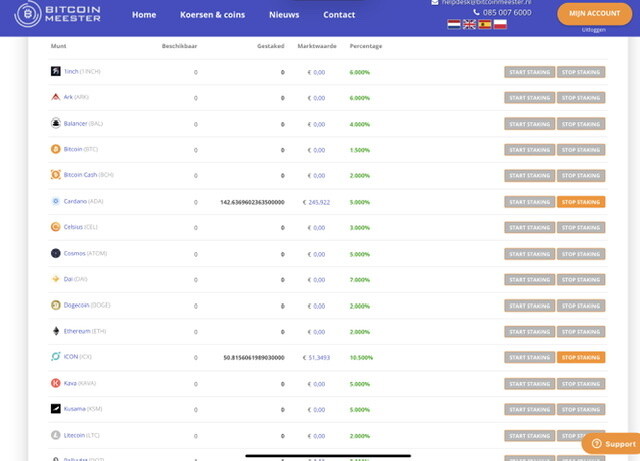The image size is (640, 461).
Task: Click the Balancer coin icon
Action: click(x=56, y=123)
